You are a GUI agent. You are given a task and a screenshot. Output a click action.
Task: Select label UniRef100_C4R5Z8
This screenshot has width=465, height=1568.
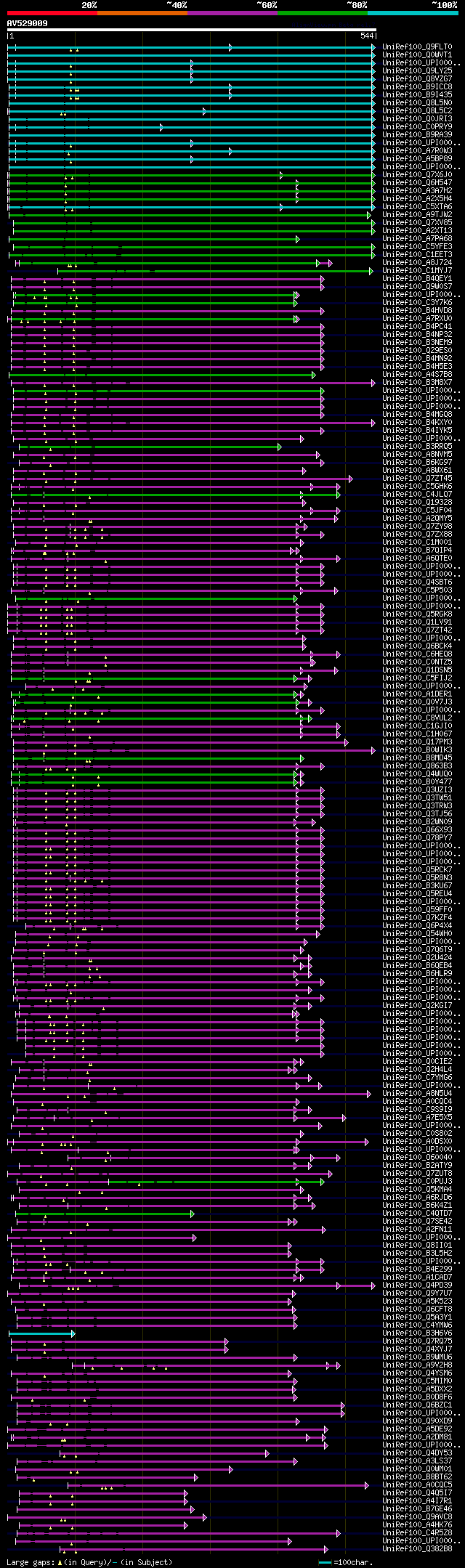pyautogui.click(x=417, y=1533)
